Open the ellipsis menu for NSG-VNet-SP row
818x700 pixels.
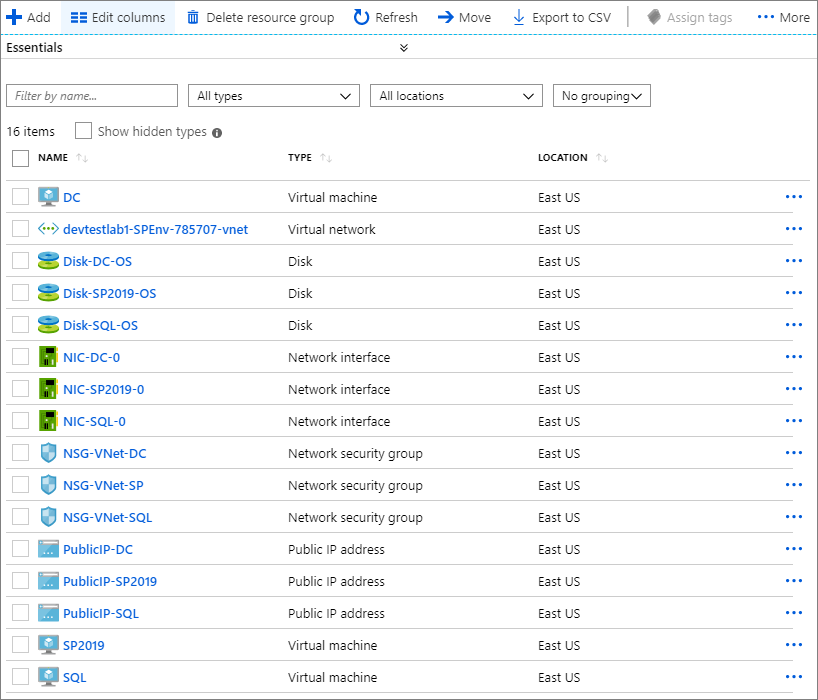(x=793, y=485)
